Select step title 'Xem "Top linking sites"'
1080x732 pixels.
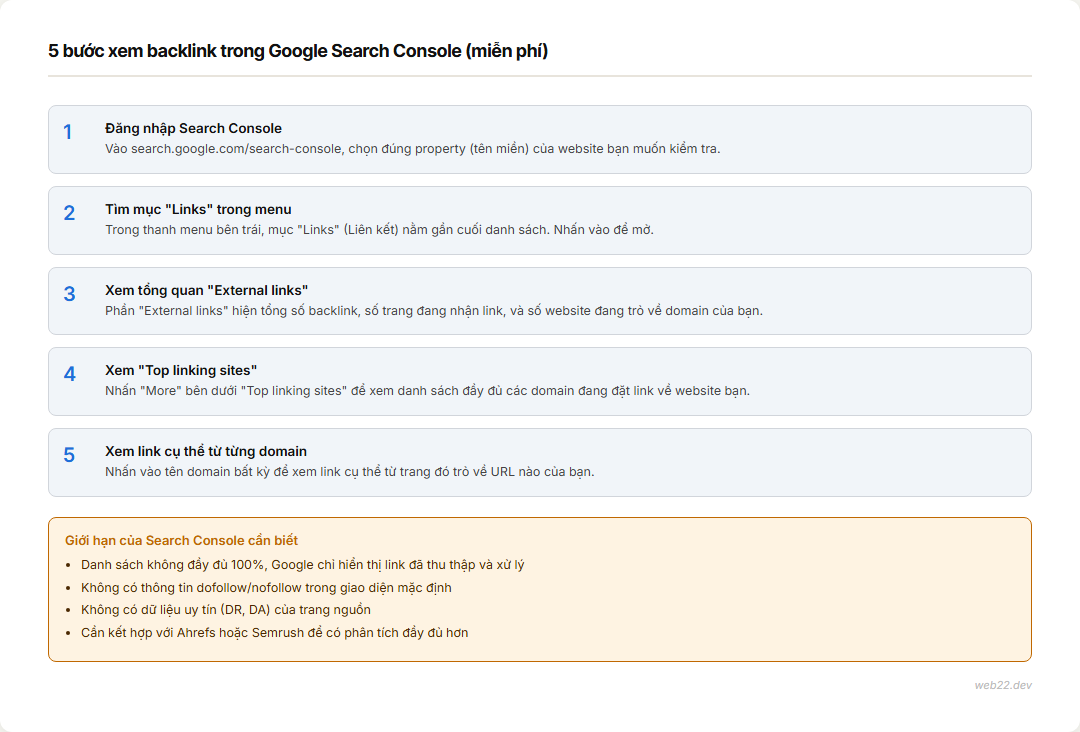pyautogui.click(x=181, y=370)
